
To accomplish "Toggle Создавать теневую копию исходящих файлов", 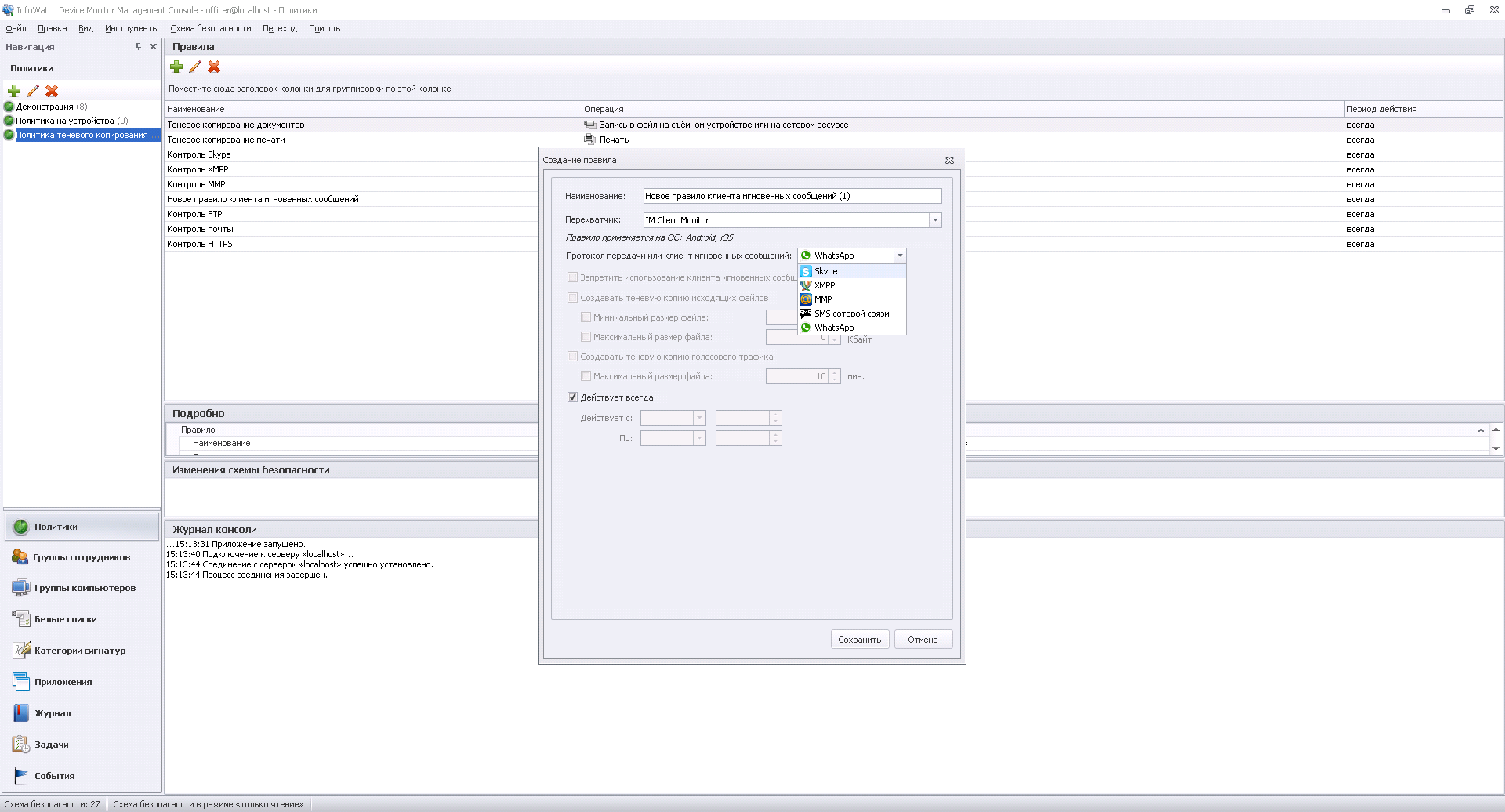I will (x=572, y=298).
